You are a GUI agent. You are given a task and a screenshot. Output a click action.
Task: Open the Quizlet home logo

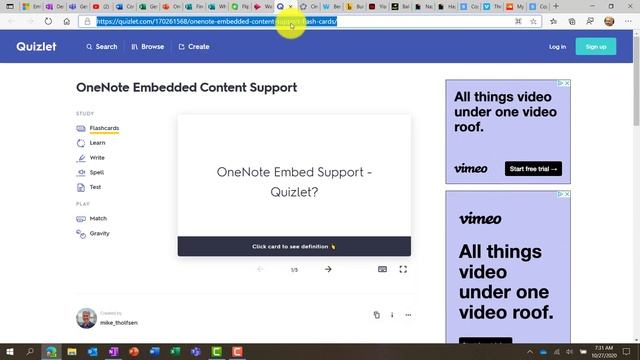pyautogui.click(x=36, y=47)
